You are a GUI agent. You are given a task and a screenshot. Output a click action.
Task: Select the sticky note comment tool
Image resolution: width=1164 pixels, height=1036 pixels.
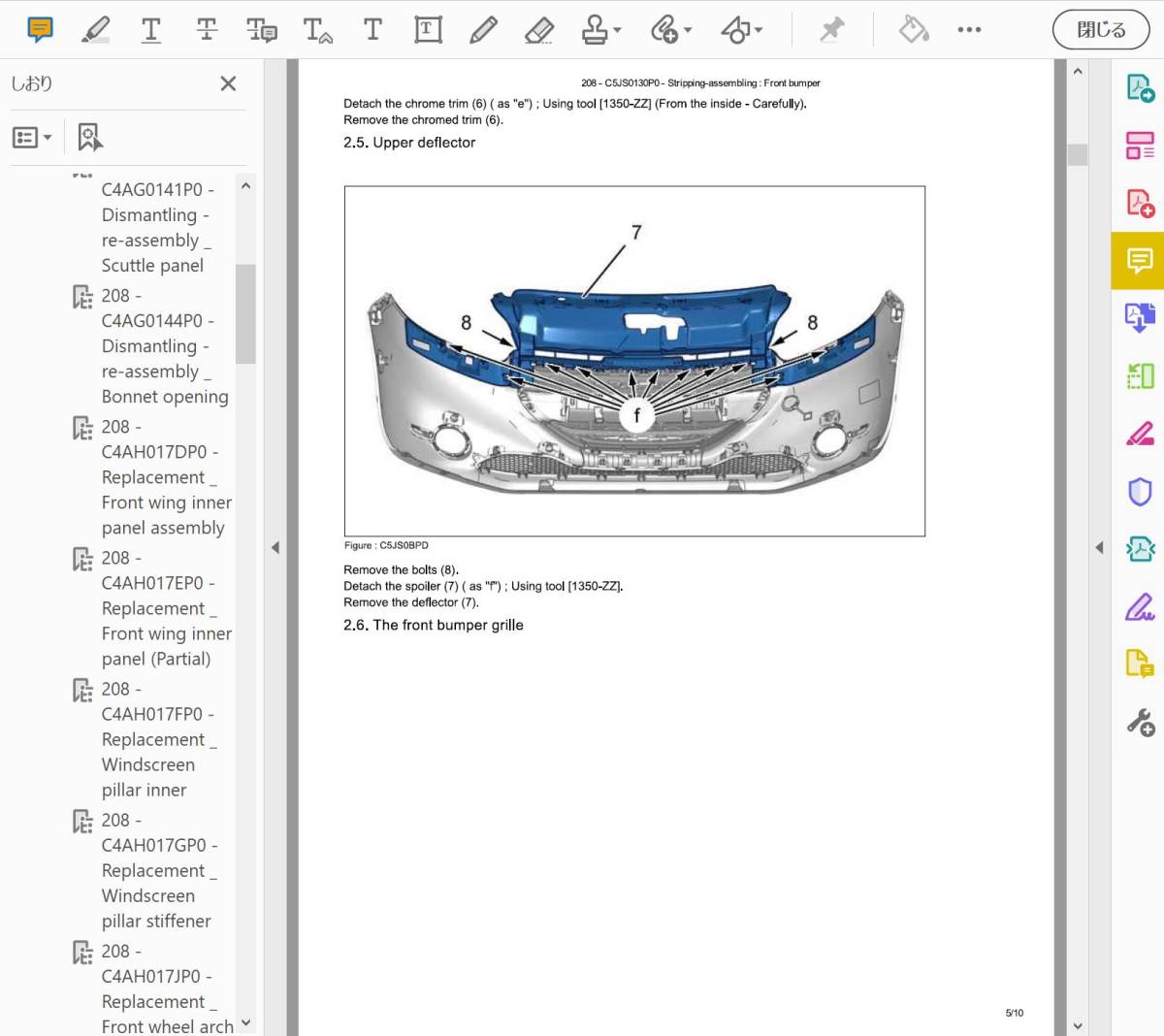[40, 30]
